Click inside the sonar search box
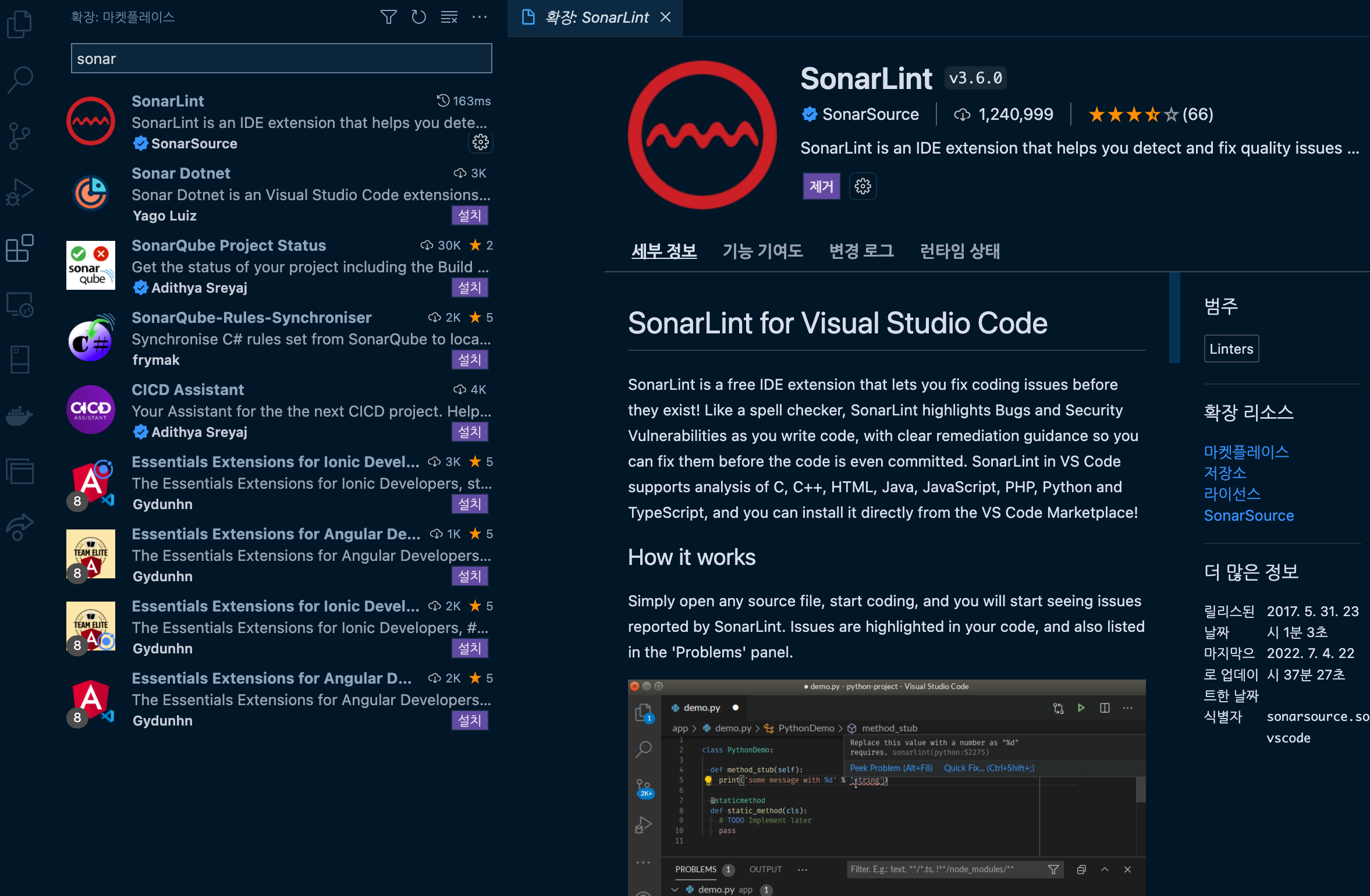 click(x=282, y=59)
